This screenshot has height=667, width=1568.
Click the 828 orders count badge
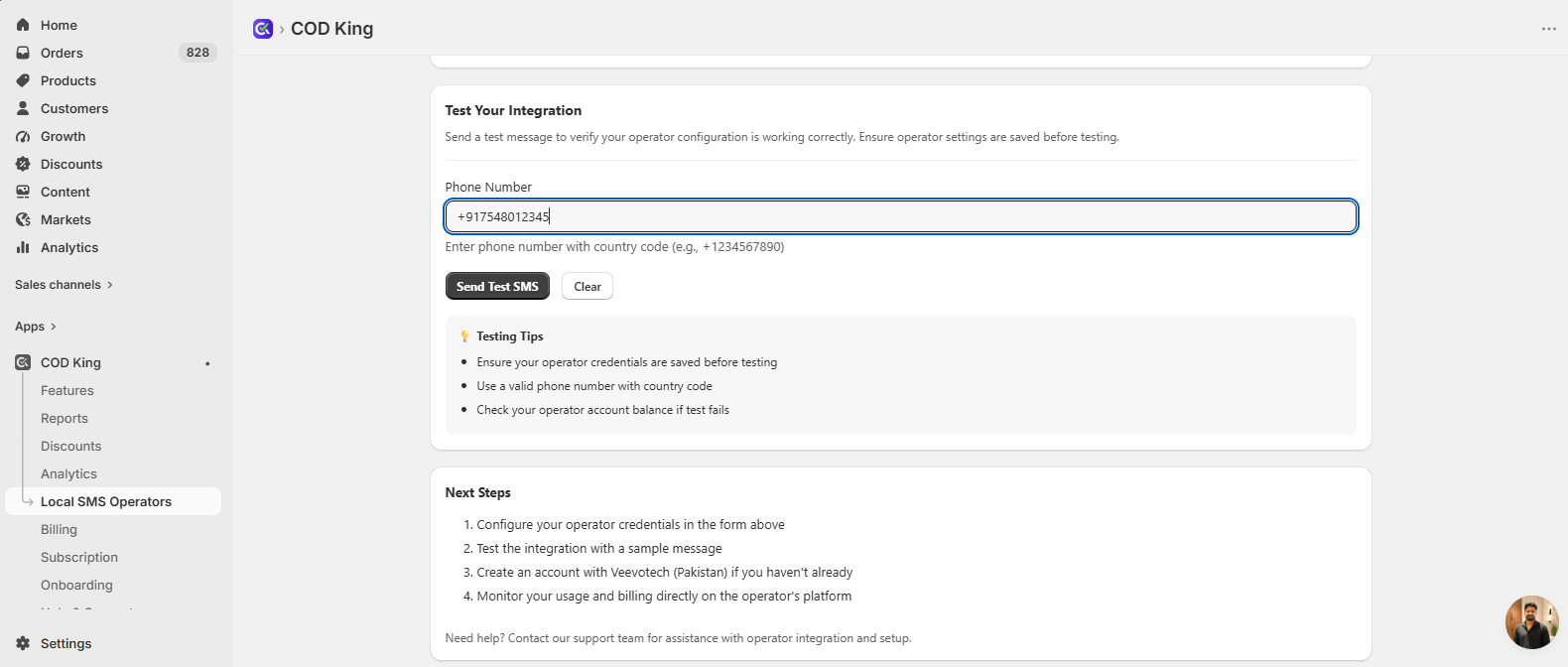tap(197, 53)
